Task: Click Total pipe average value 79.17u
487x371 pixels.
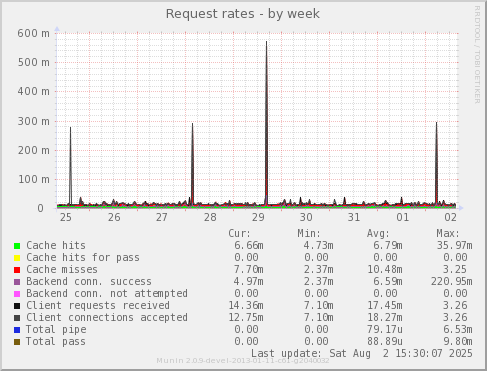Action: pos(385,329)
